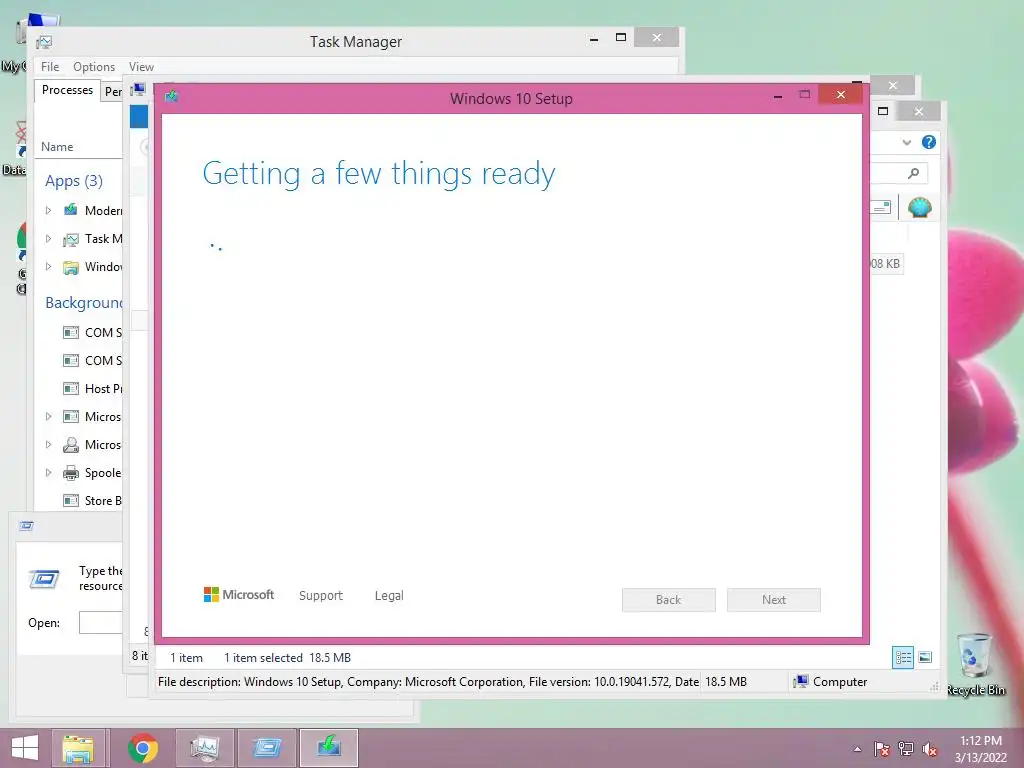The image size is (1024, 768).
Task: Open File Explorer from the taskbar
Action: click(x=78, y=748)
